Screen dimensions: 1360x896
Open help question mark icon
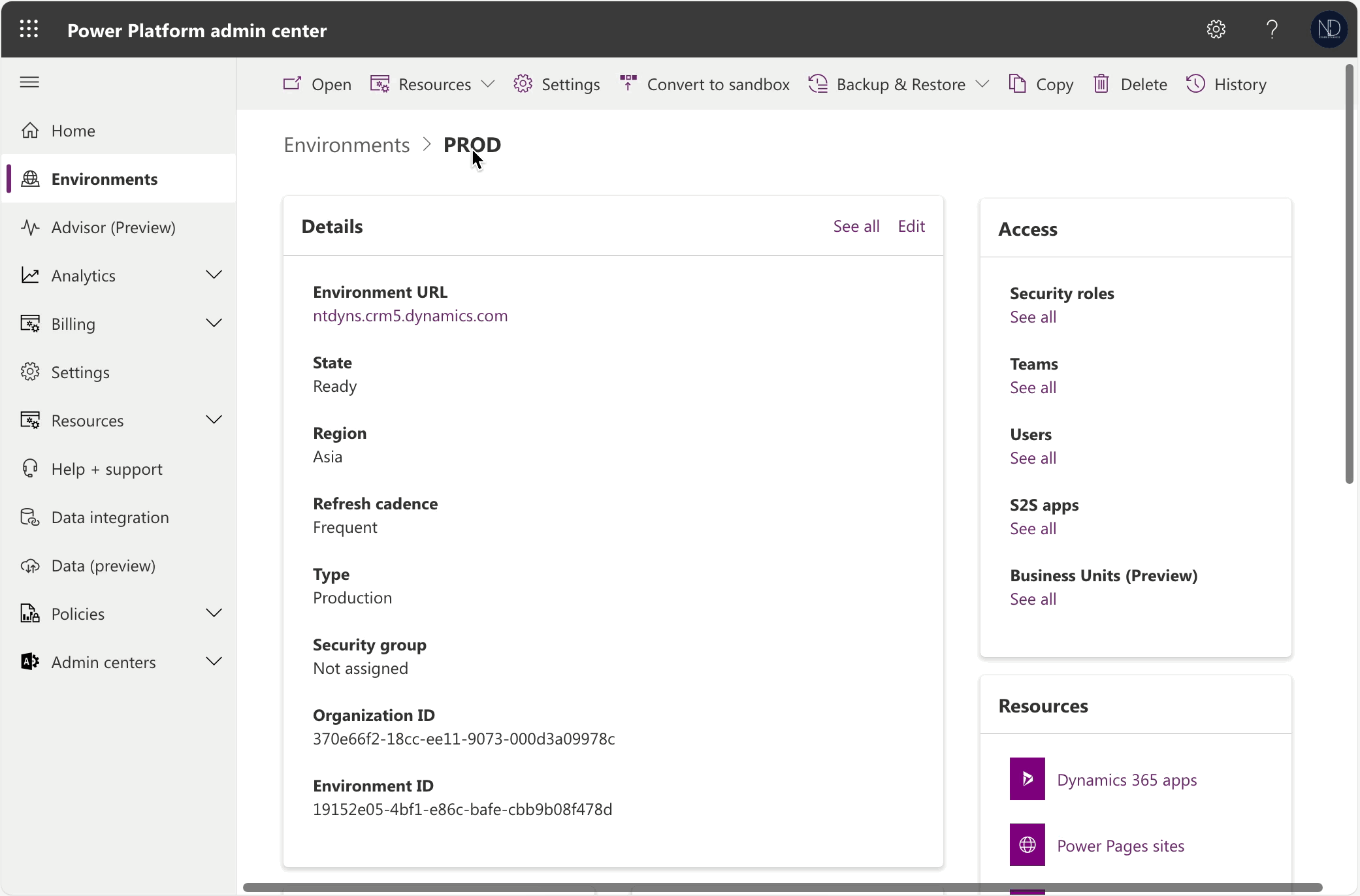(1272, 29)
